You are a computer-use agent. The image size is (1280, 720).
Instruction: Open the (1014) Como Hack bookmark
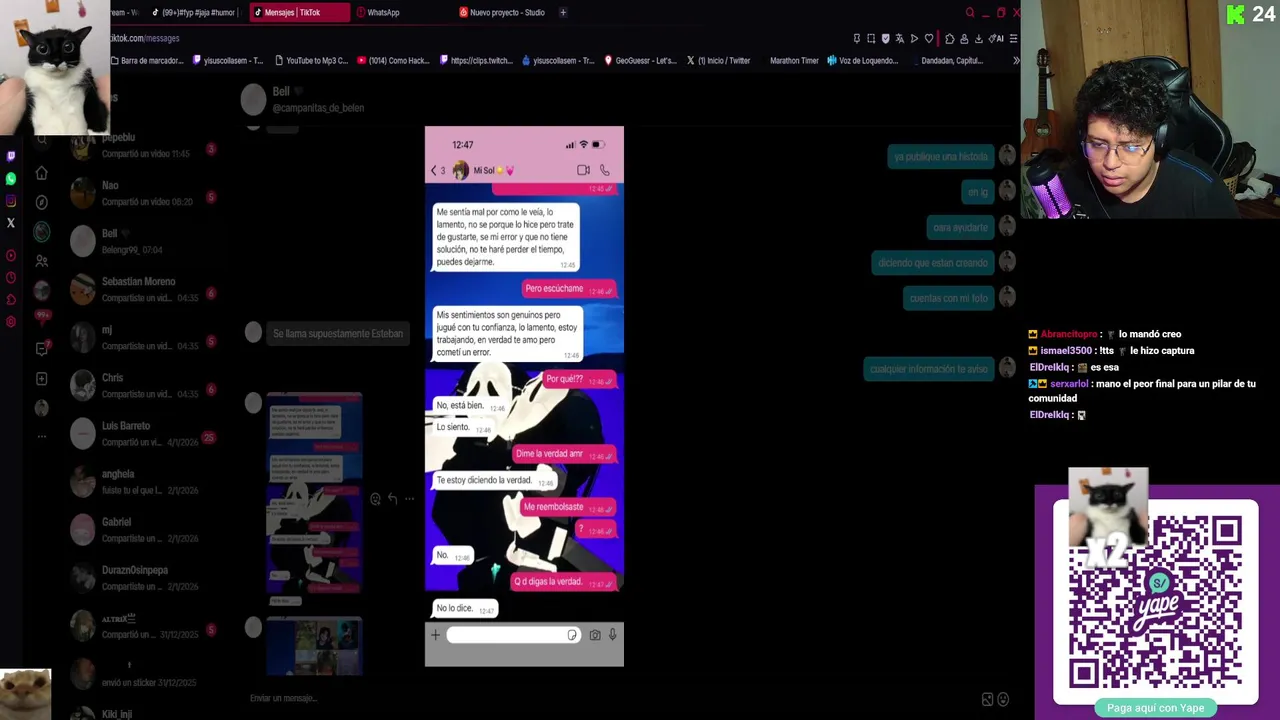pos(393,60)
